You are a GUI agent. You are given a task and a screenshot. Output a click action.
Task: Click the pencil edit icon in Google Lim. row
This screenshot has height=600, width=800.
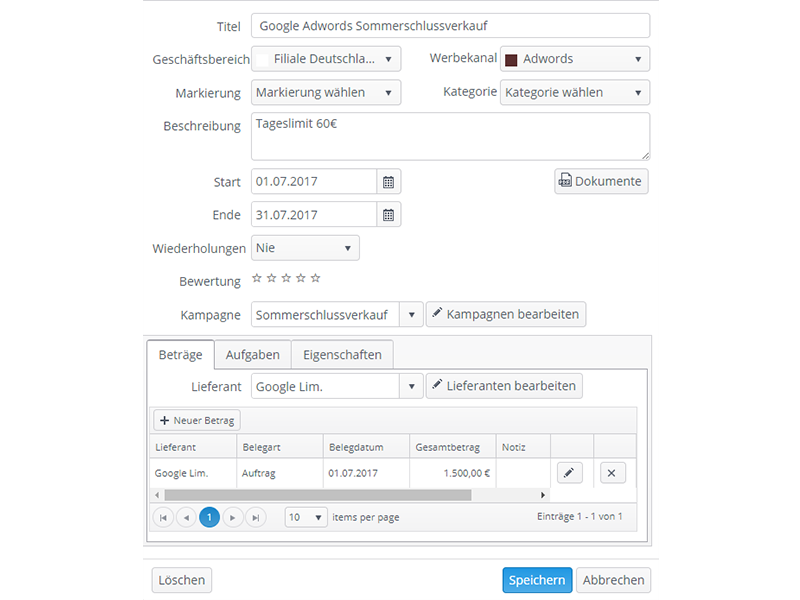click(x=569, y=473)
